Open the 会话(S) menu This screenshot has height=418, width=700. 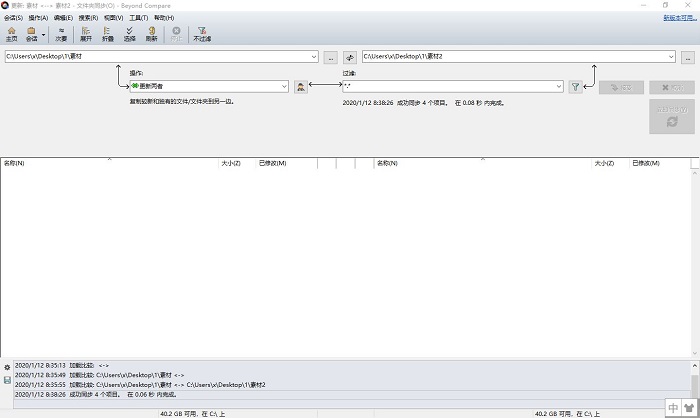tap(13, 18)
